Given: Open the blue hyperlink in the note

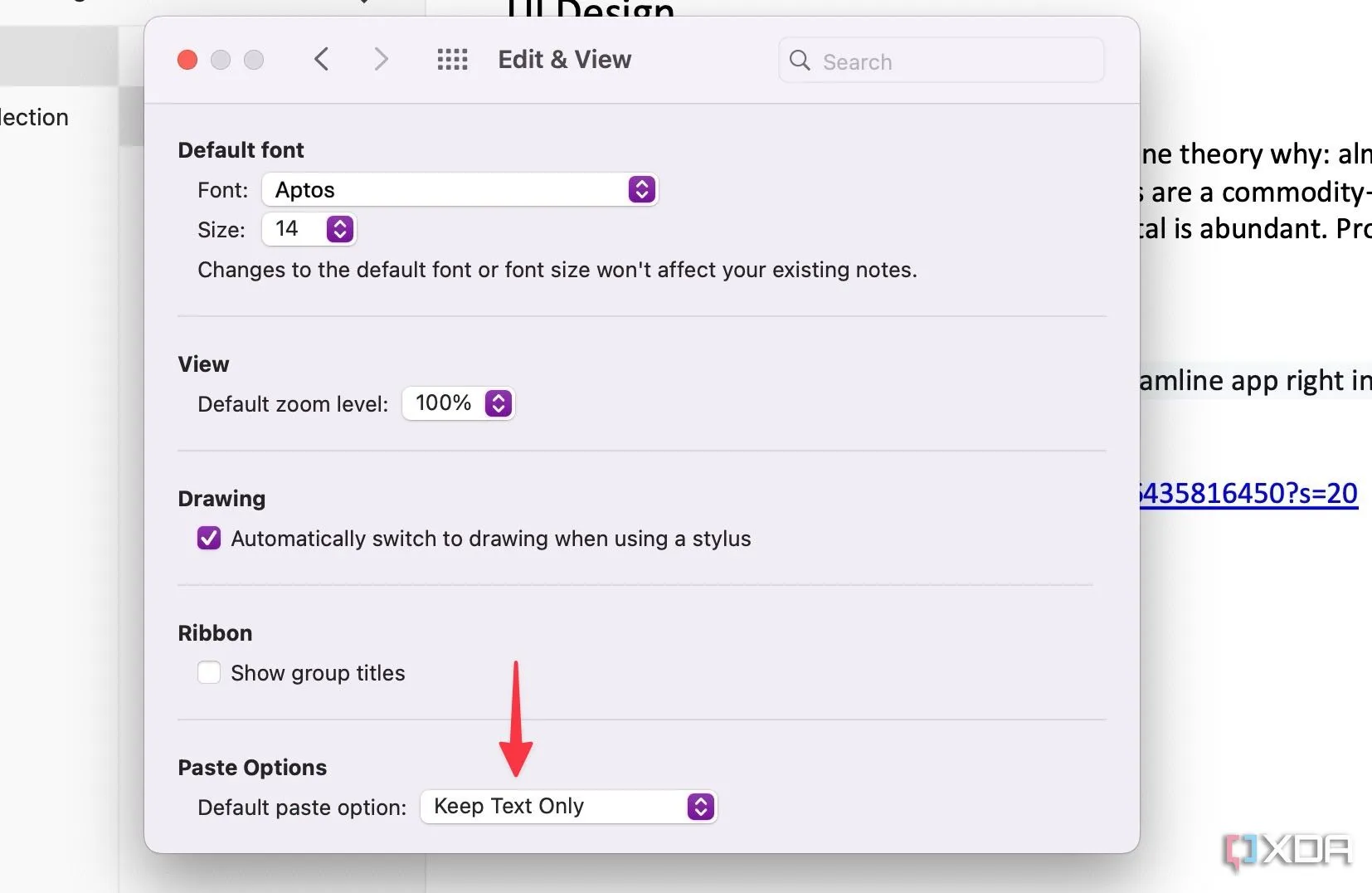Looking at the screenshot, I should 1248,493.
